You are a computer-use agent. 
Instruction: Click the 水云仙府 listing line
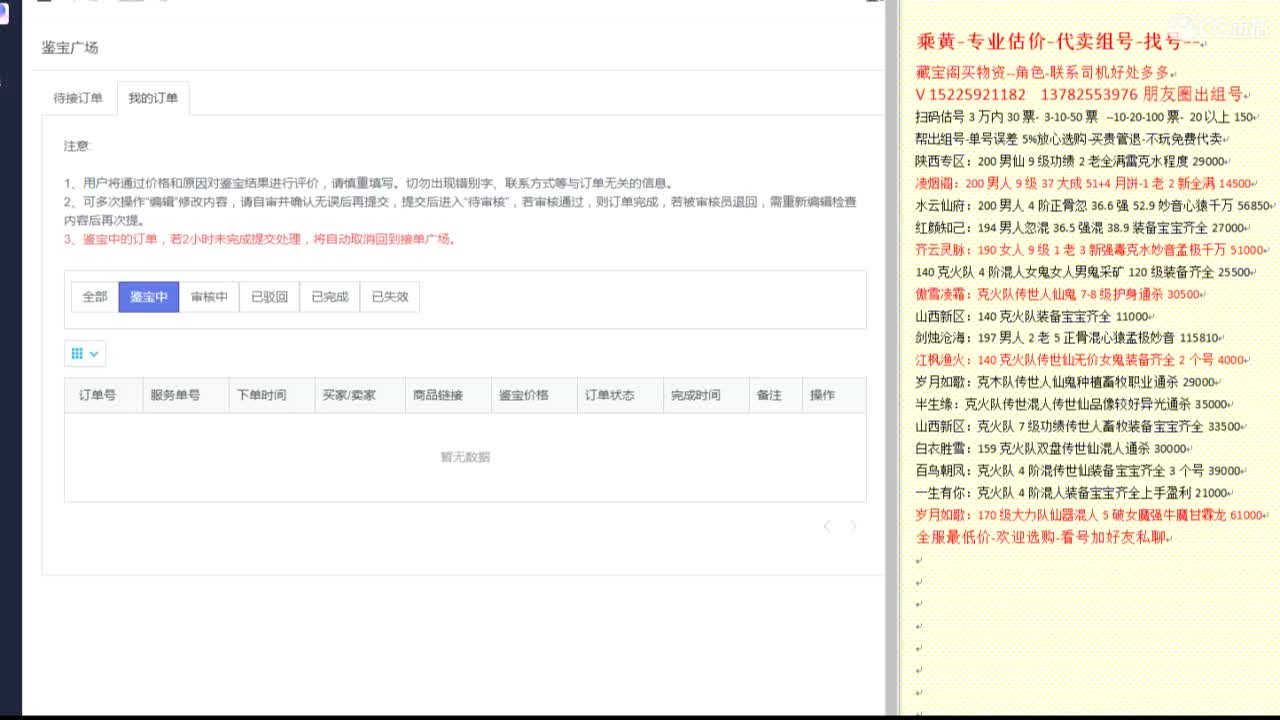coord(1093,206)
